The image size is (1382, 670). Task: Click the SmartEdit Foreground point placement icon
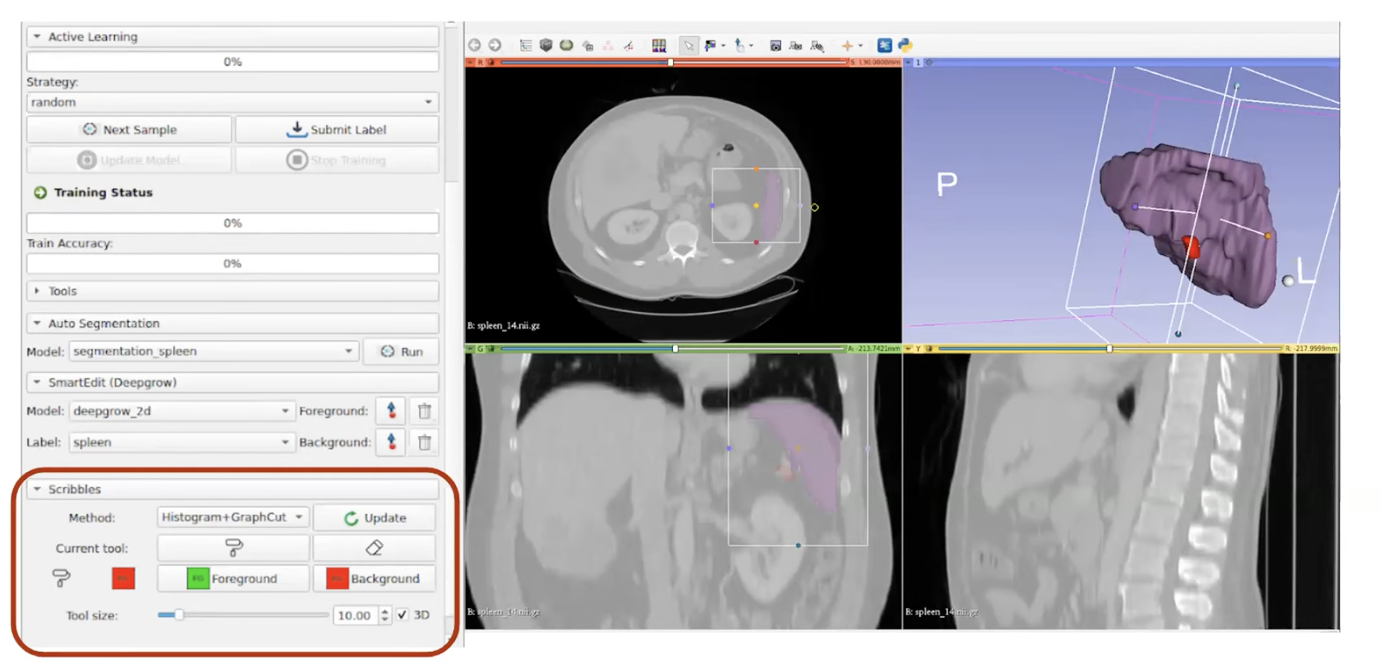click(391, 411)
